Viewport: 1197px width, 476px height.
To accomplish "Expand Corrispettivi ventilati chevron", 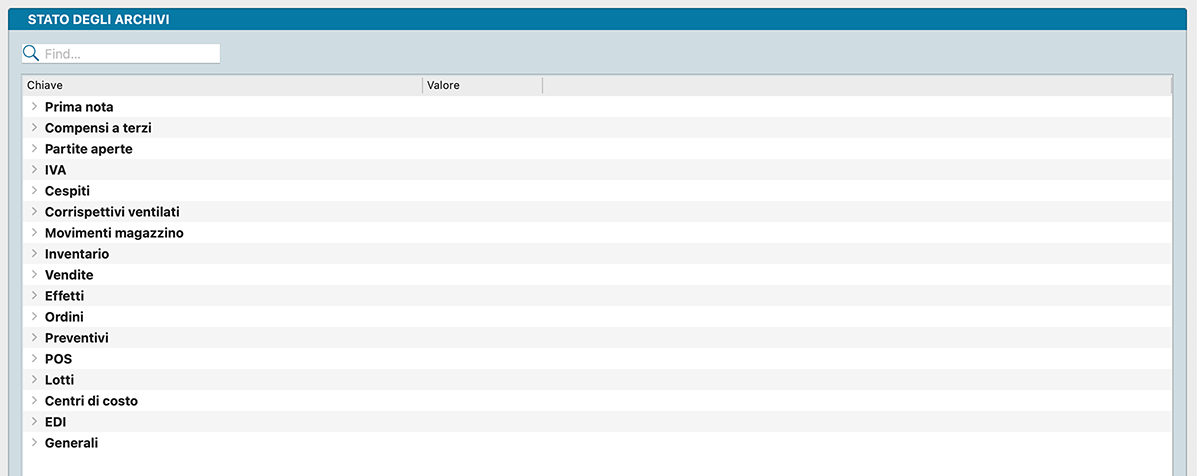I will pos(34,212).
